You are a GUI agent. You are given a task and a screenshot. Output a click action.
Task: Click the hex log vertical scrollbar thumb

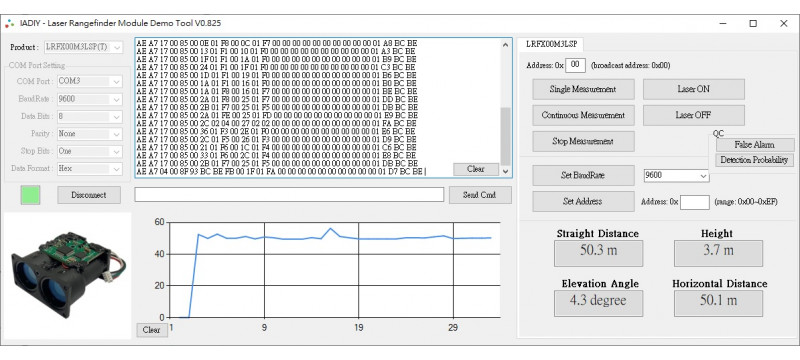pyautogui.click(x=506, y=136)
